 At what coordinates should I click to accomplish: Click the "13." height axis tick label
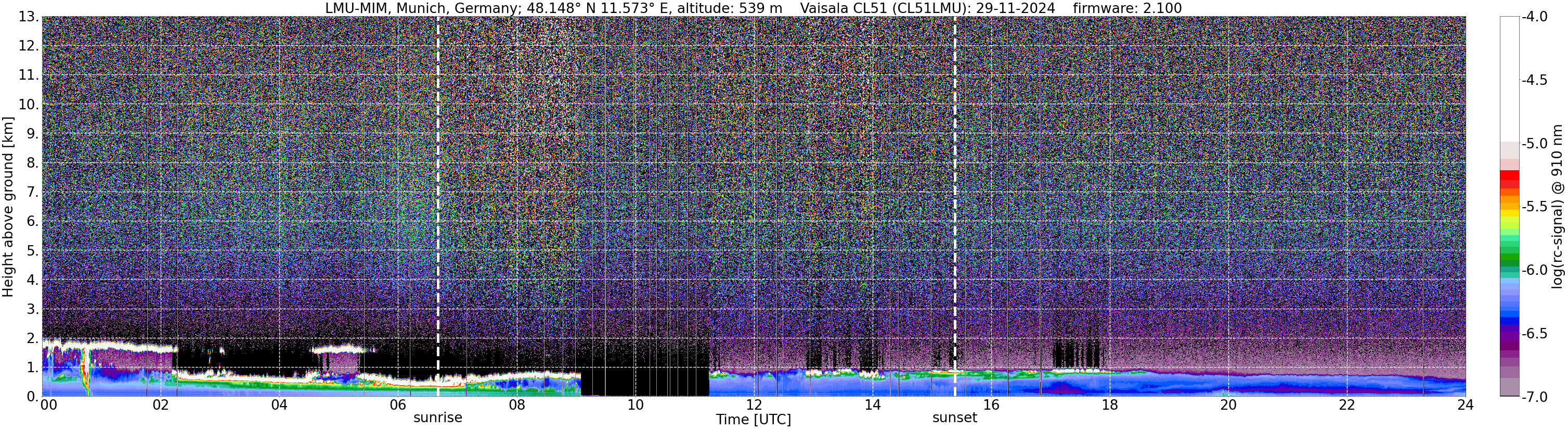(29, 17)
